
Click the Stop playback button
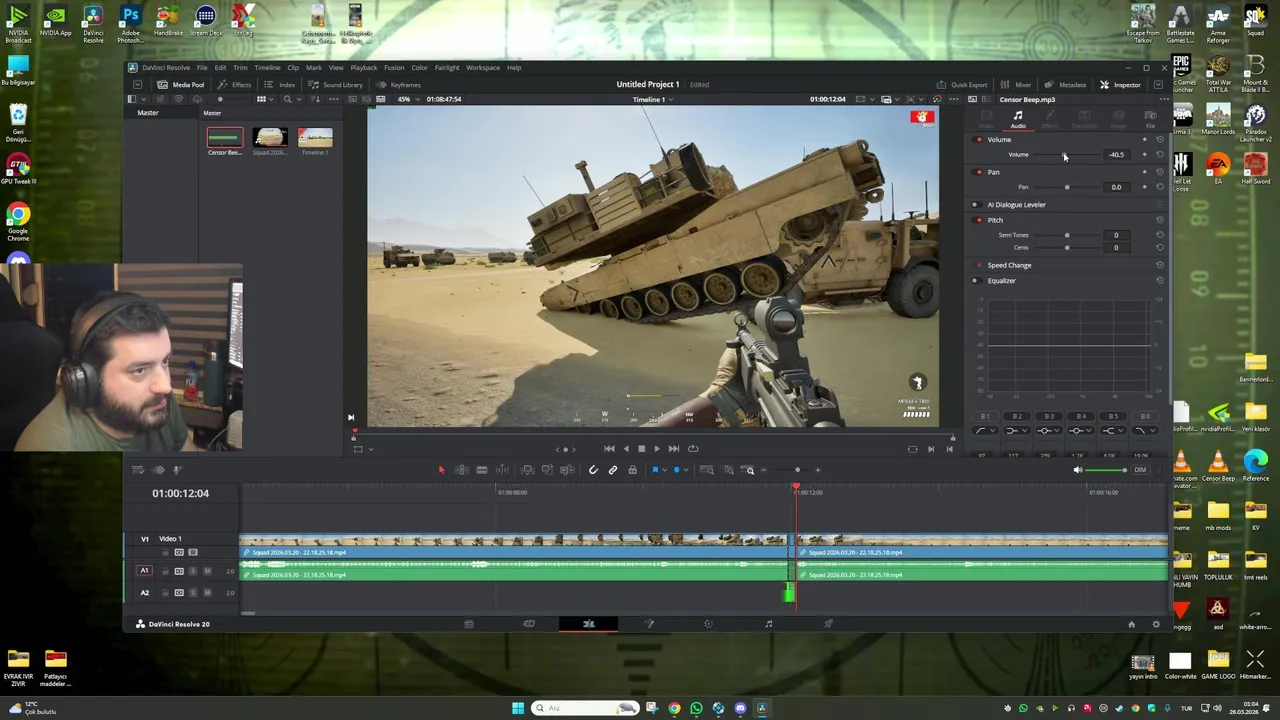point(641,449)
